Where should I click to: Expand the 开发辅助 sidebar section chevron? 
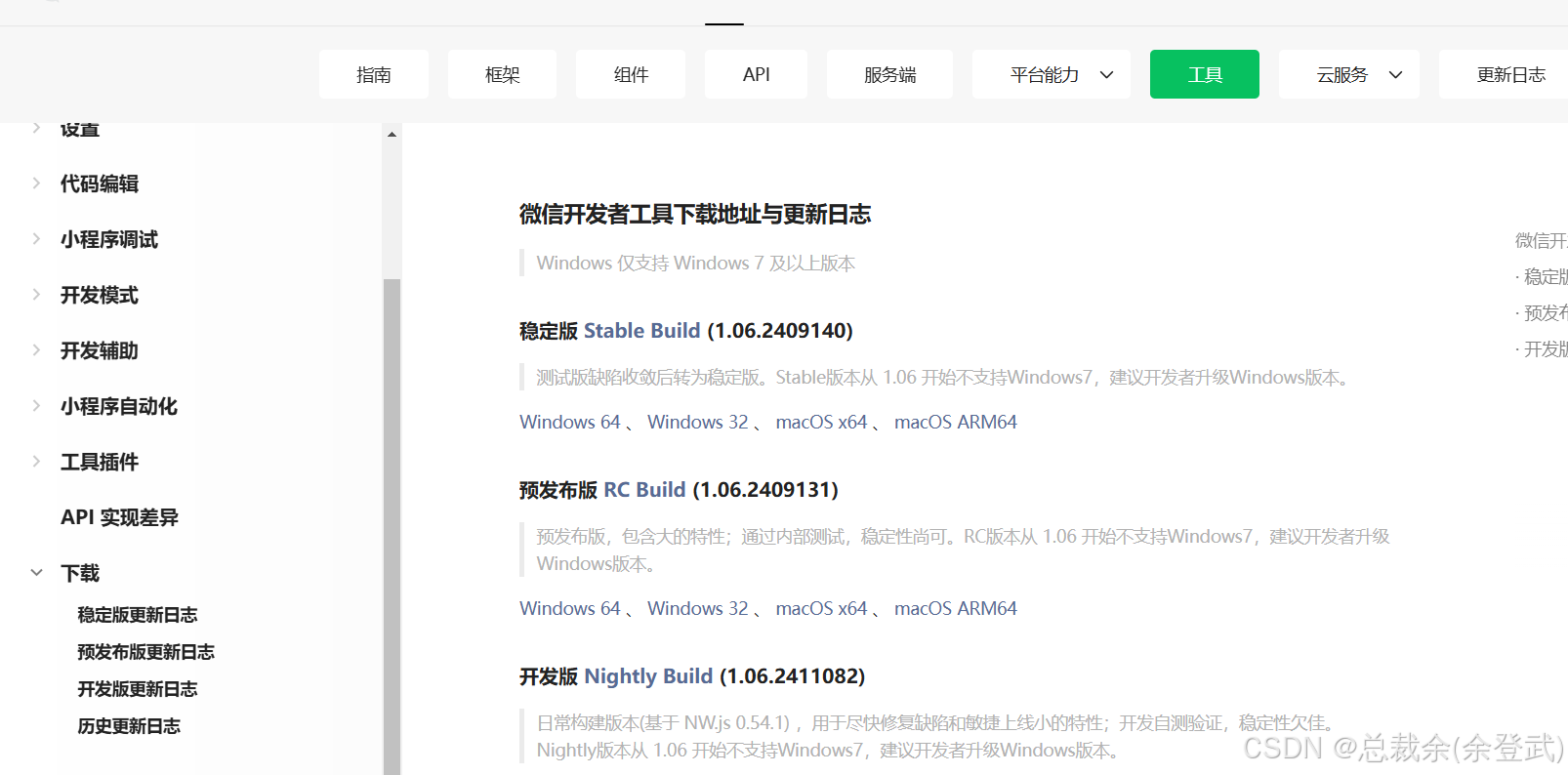click(x=36, y=350)
